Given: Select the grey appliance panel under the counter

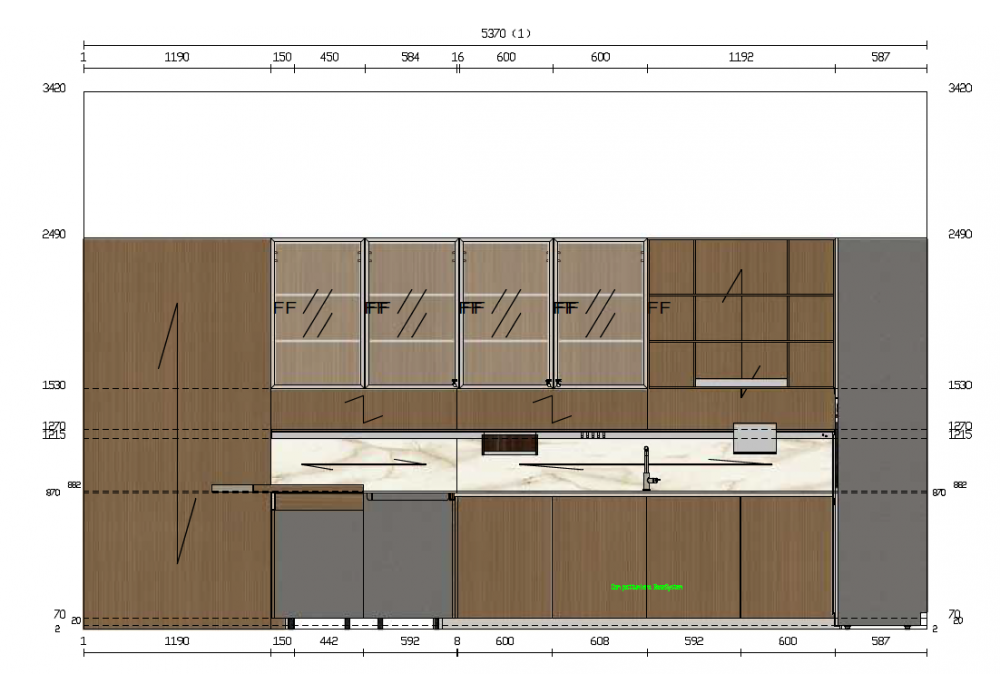Looking at the screenshot, I should pyautogui.click(x=408, y=558).
